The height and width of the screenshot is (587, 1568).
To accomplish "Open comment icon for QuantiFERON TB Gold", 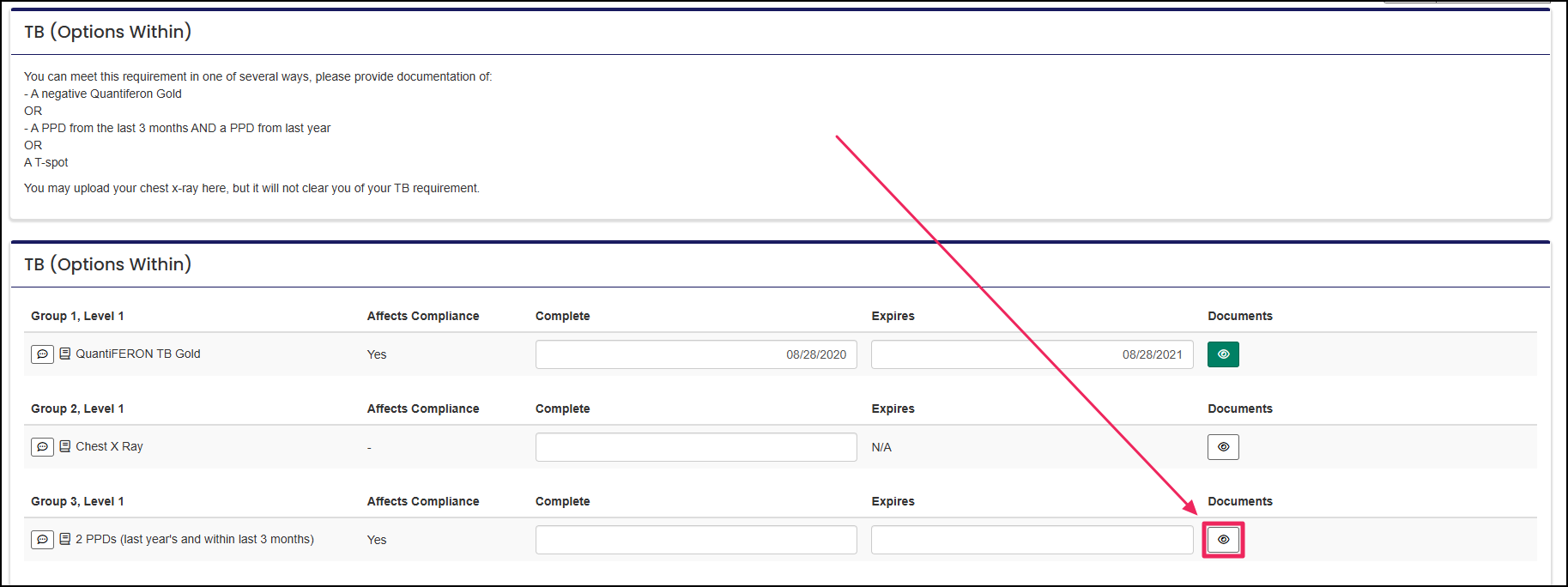I will pos(42,354).
